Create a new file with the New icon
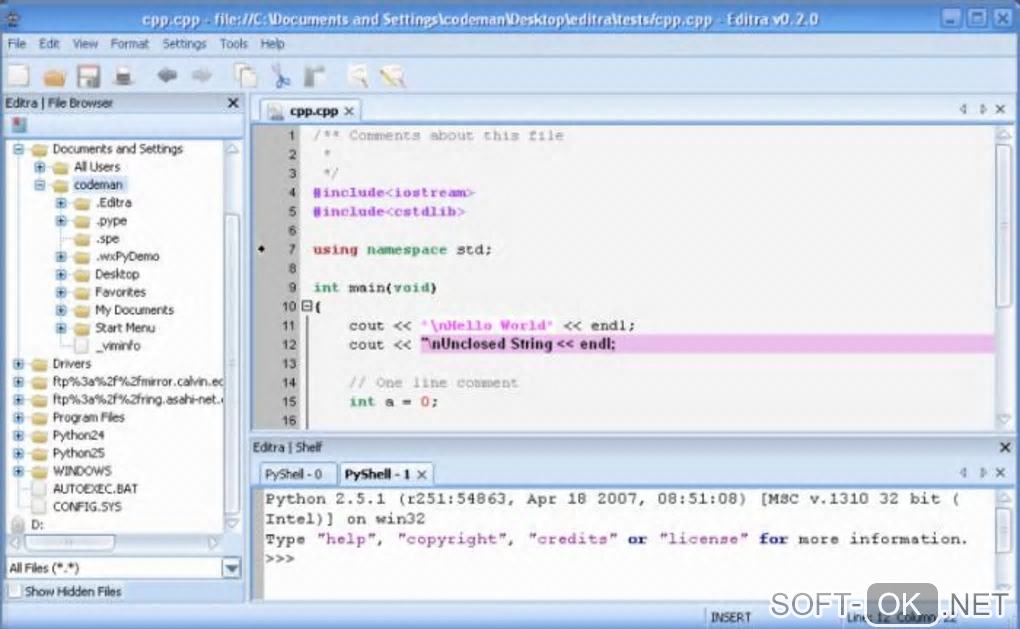 (x=19, y=76)
